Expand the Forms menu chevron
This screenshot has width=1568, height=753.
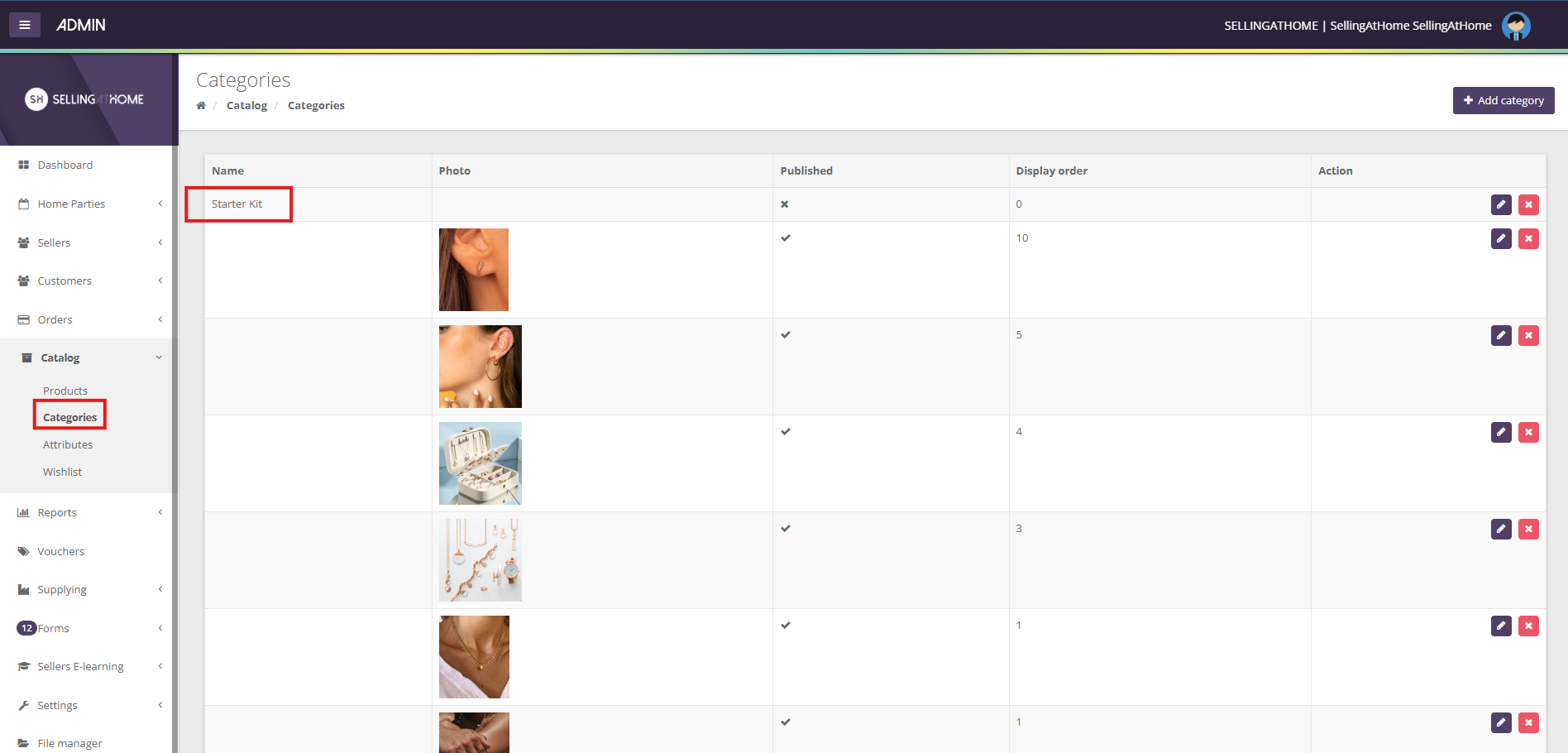pyautogui.click(x=160, y=628)
